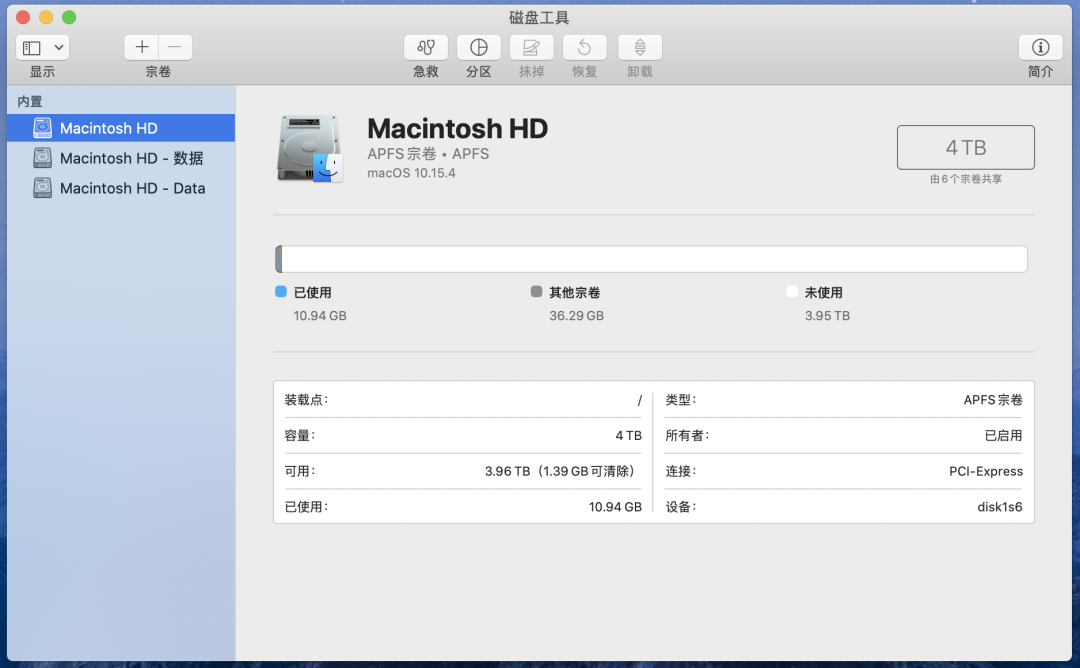Click the 3.95 TB unused value
Screen dimensions: 1080x668
coord(827,315)
